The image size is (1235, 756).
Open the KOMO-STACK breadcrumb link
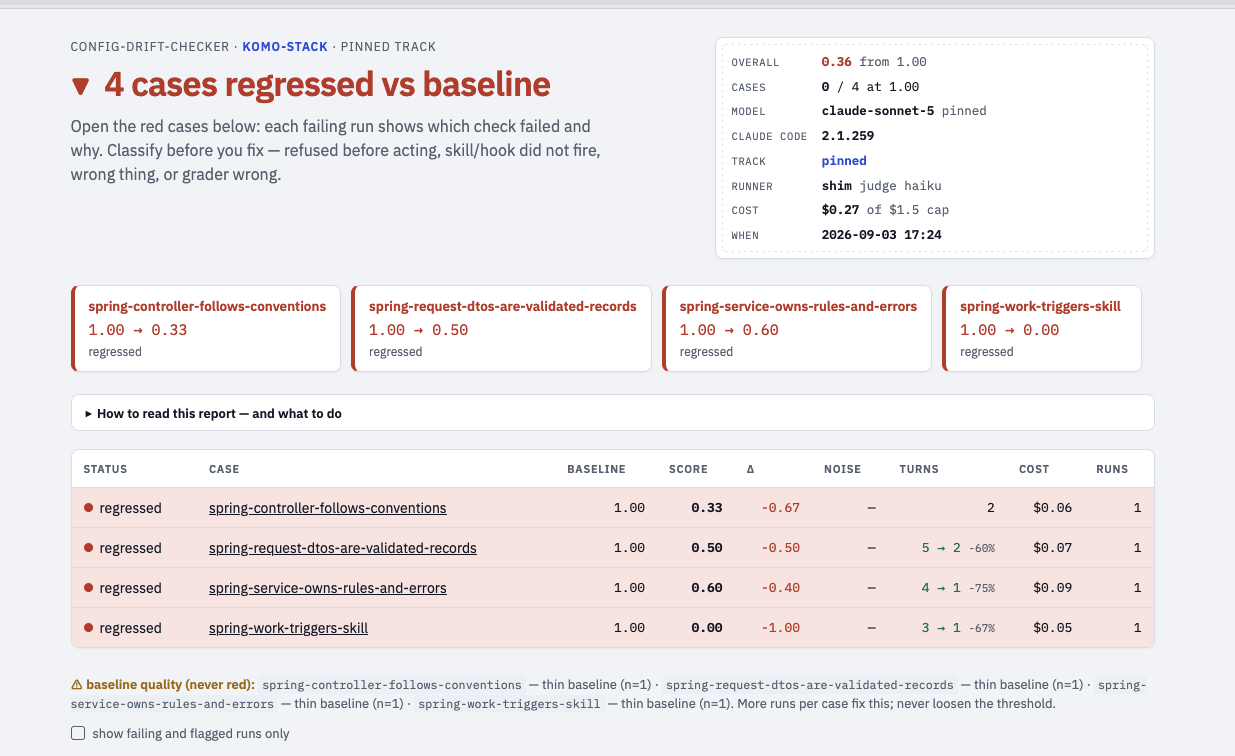click(x=285, y=47)
